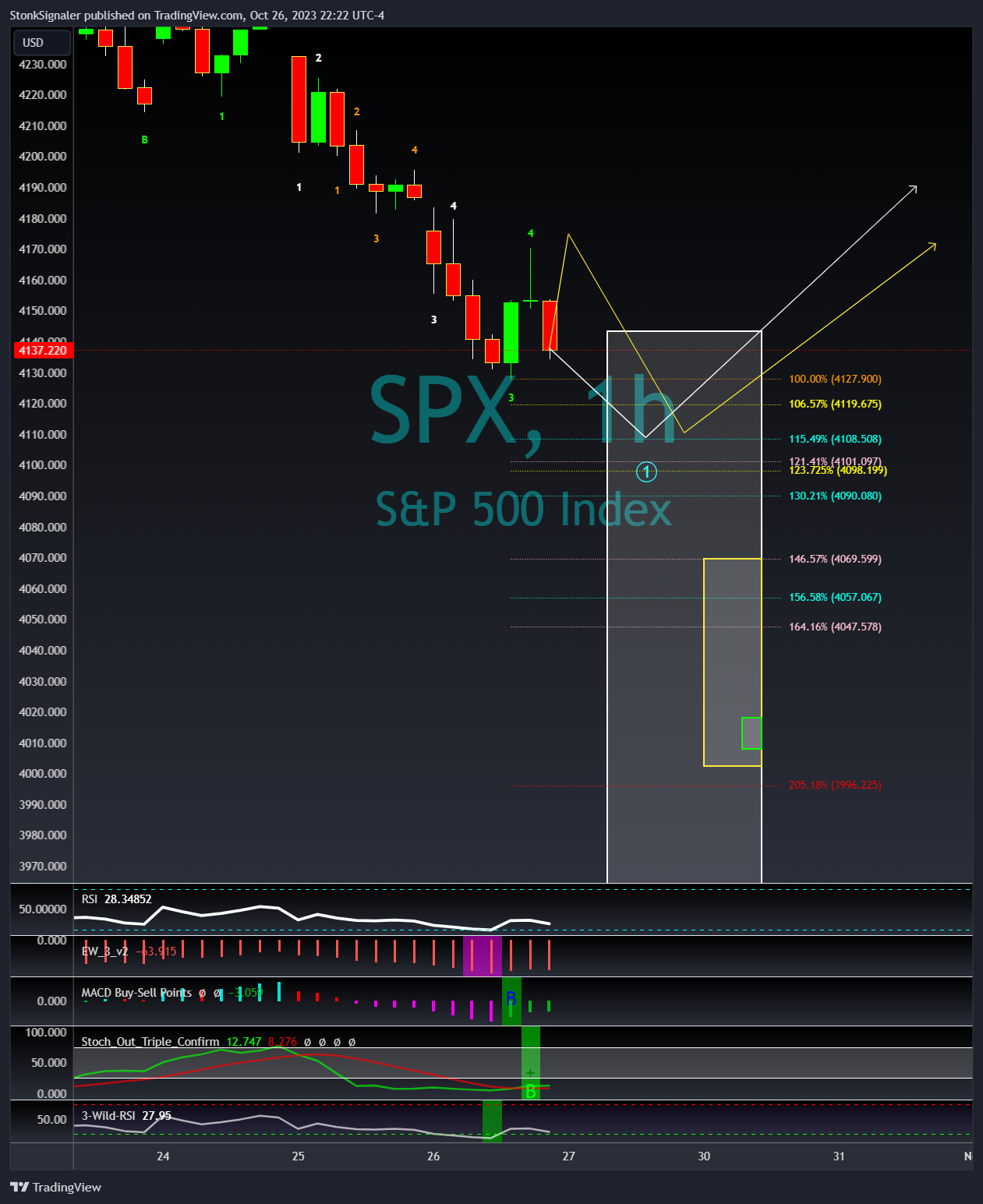Click the red 4137.220 current price label

point(43,351)
